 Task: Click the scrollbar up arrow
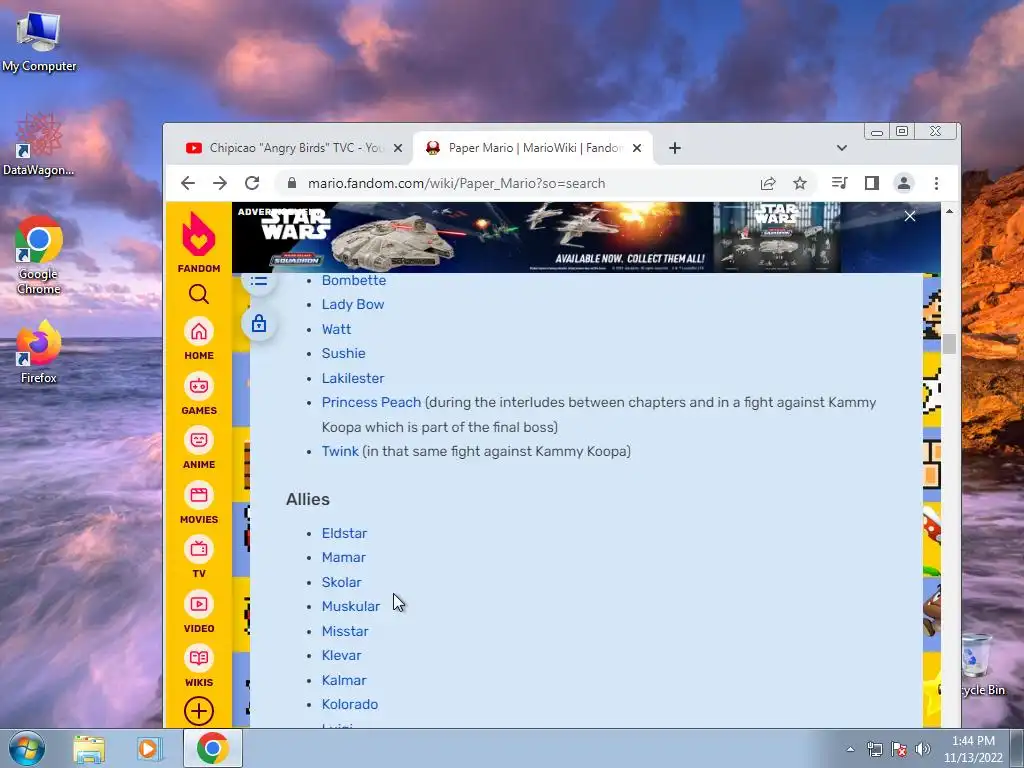tap(949, 212)
